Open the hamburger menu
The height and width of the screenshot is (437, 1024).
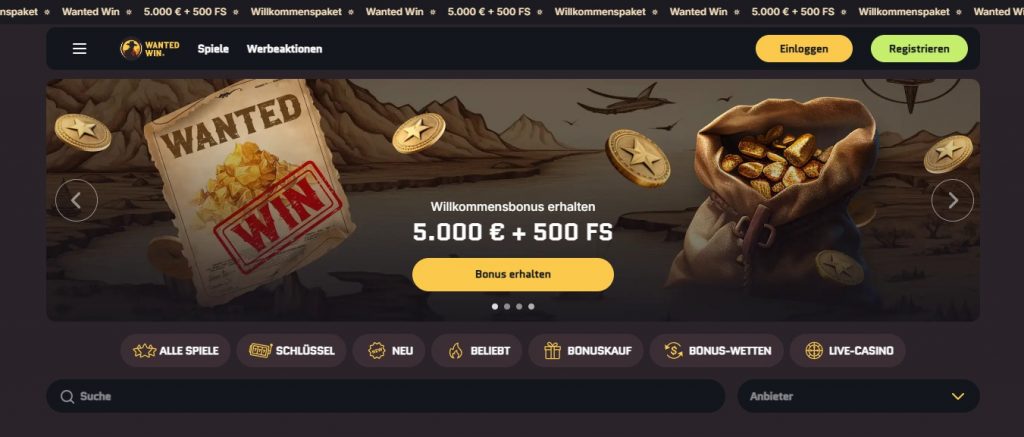click(80, 49)
